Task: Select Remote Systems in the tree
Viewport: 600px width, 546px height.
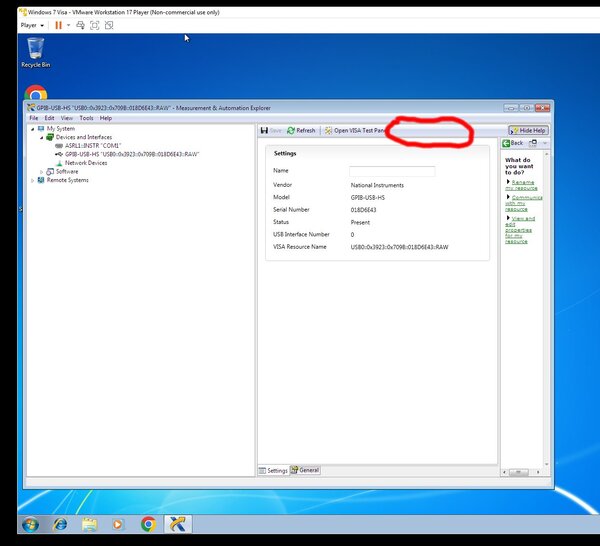Action: (x=68, y=180)
